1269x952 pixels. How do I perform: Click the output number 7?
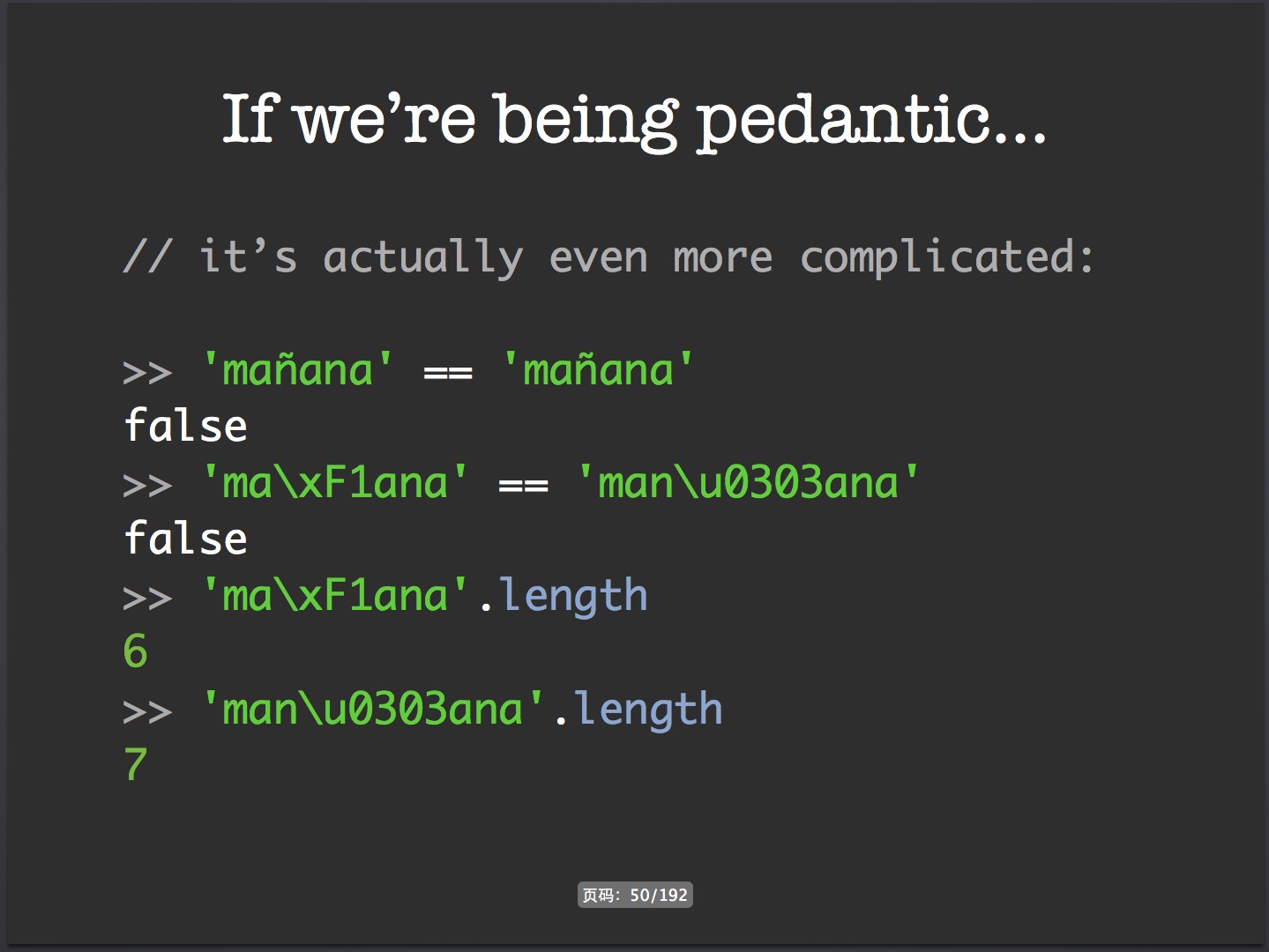(136, 764)
